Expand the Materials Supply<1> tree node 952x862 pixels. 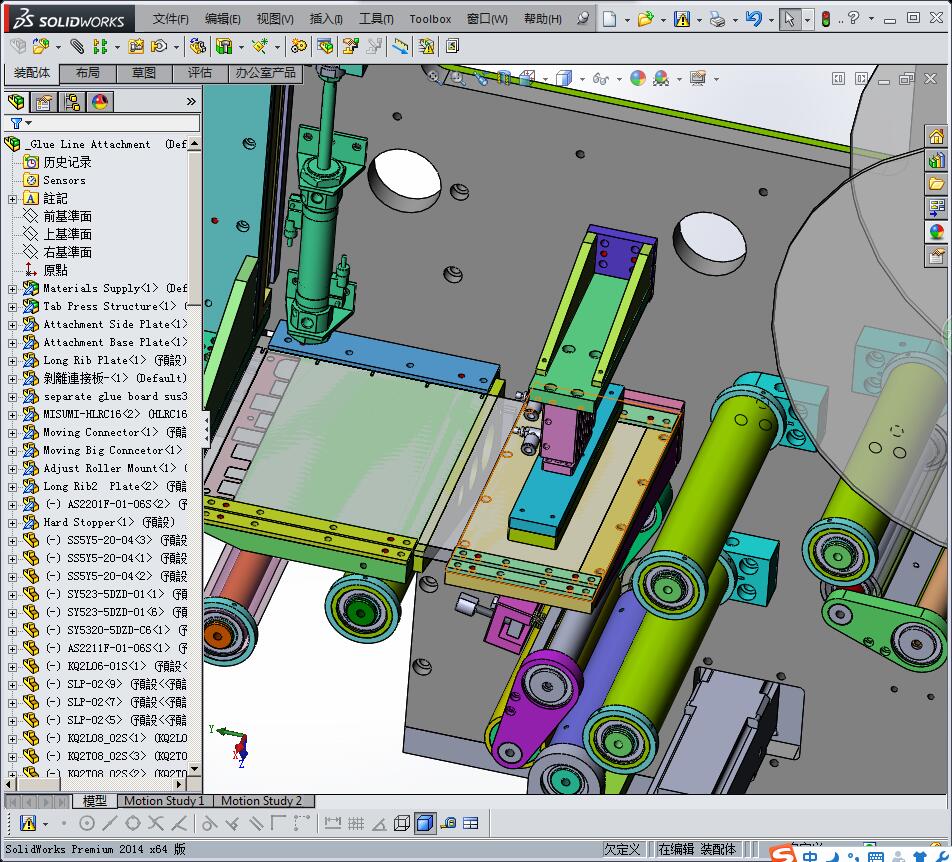pyautogui.click(x=12, y=289)
